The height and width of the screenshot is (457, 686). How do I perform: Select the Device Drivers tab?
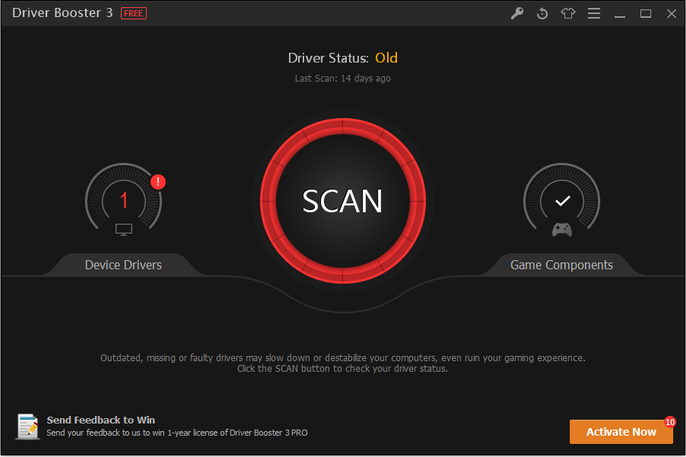coord(123,265)
